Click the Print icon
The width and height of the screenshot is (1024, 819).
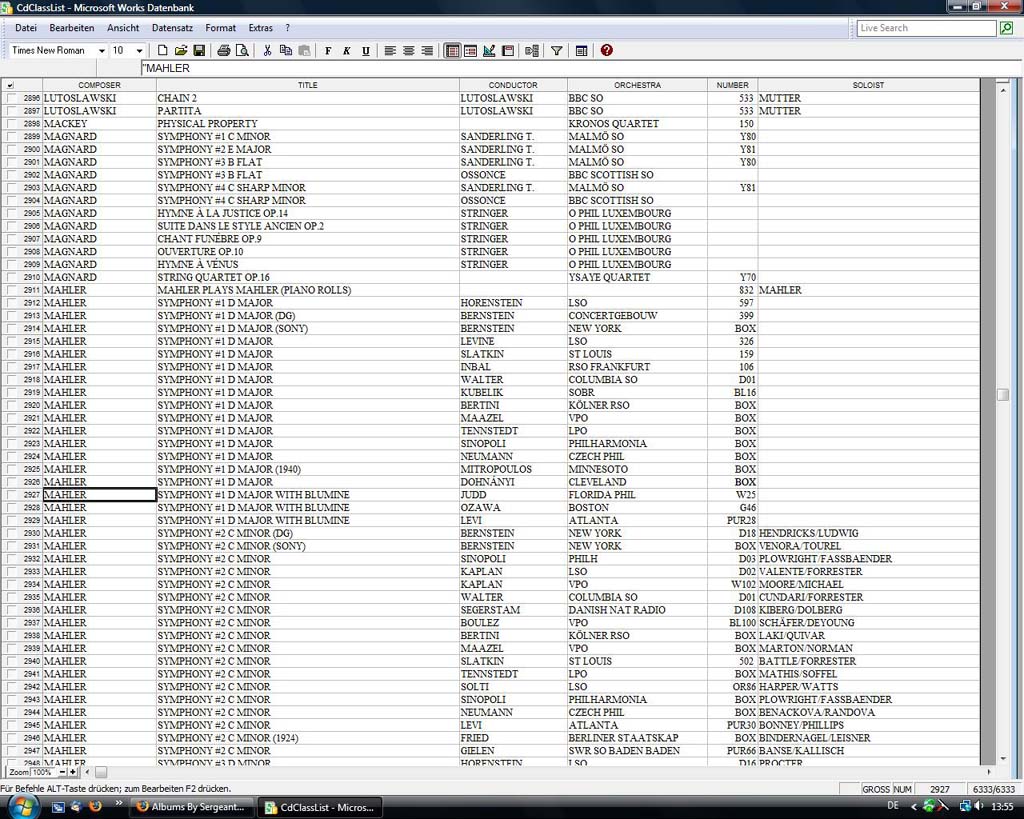(224, 51)
